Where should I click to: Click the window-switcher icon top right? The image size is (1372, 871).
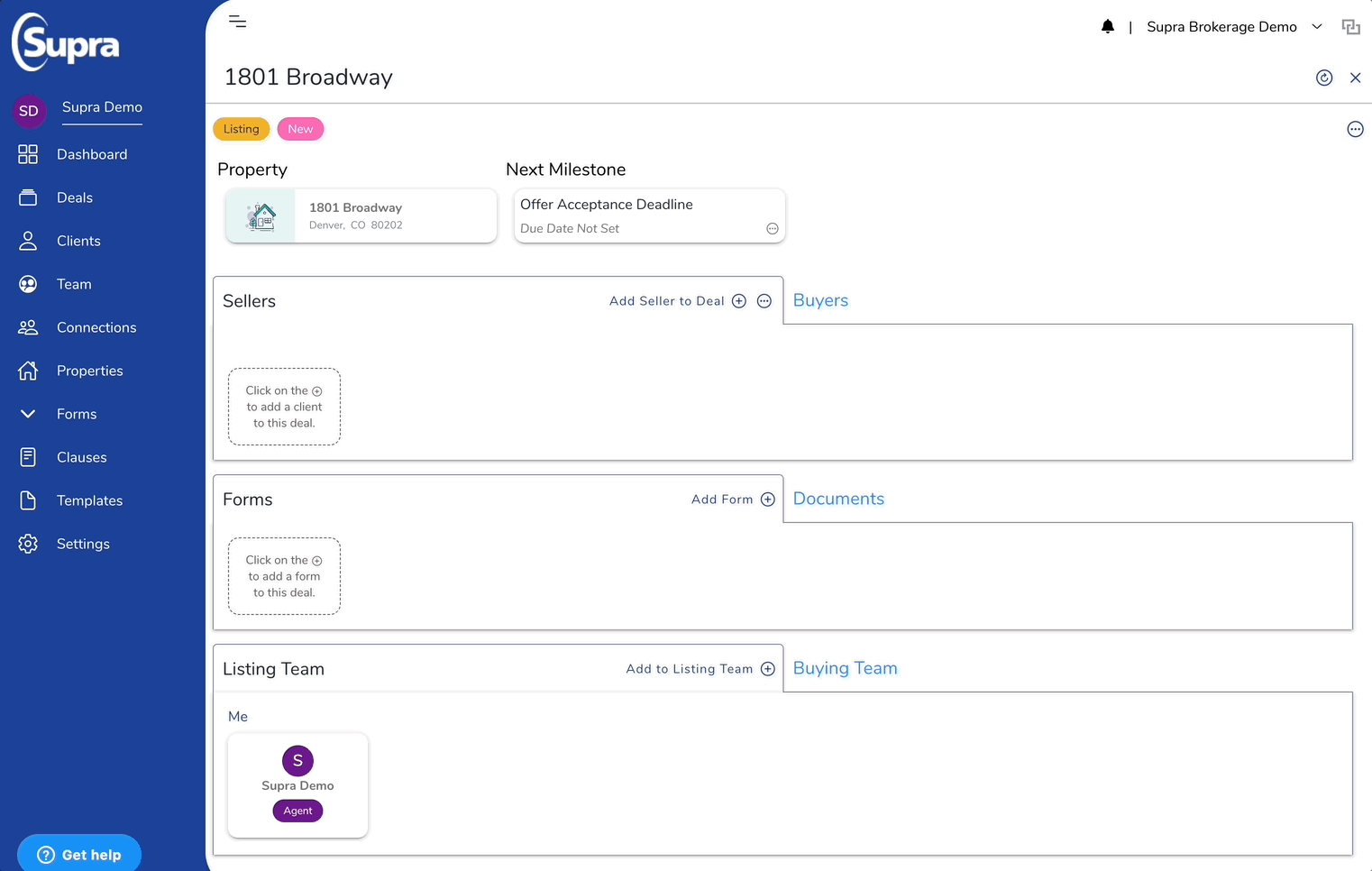(1350, 26)
